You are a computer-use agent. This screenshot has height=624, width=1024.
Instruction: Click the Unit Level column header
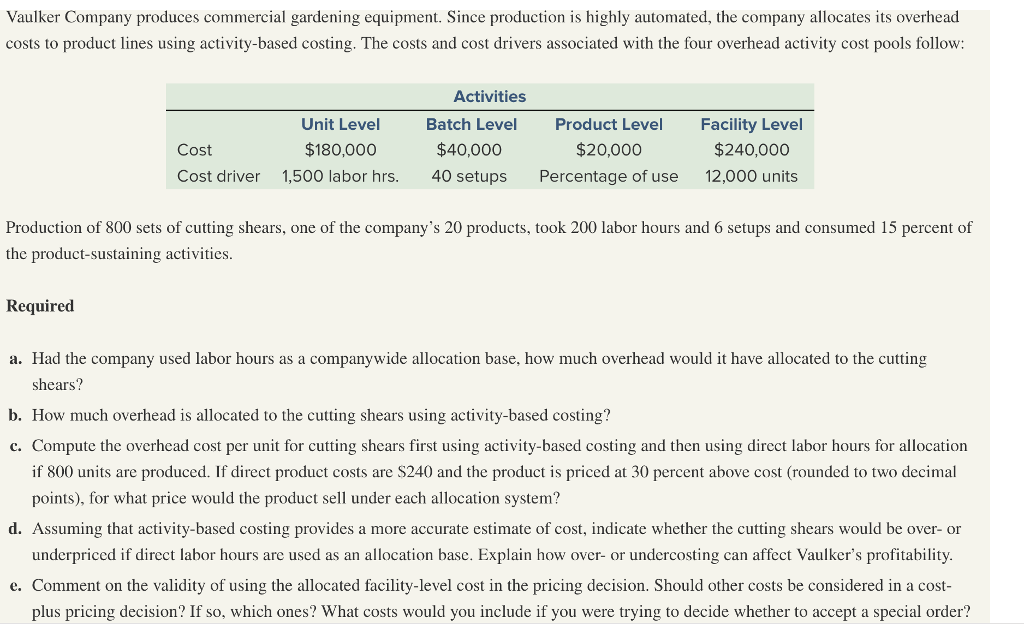click(340, 124)
